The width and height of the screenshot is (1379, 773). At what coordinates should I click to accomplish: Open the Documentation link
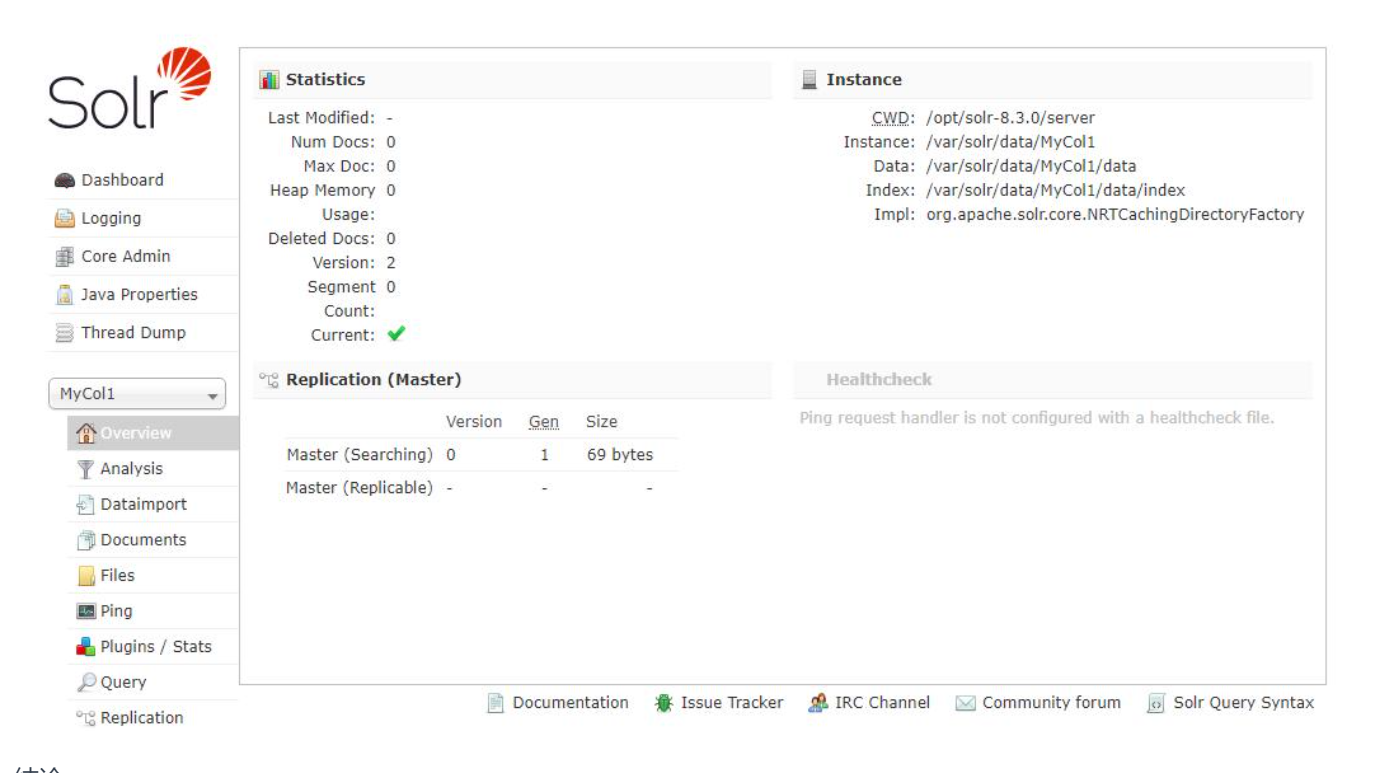(570, 703)
